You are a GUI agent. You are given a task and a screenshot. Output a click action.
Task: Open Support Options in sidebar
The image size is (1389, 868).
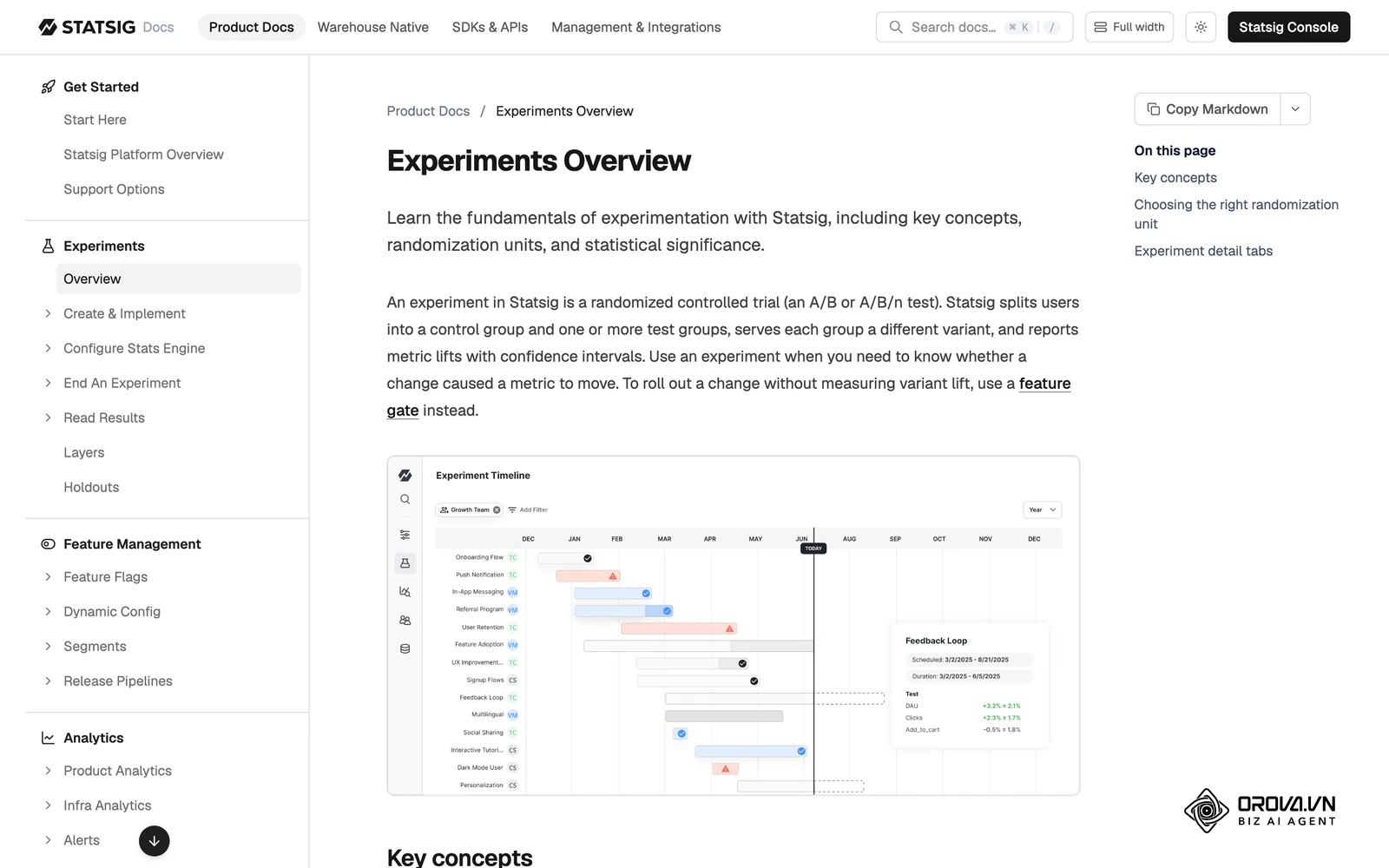(x=114, y=189)
